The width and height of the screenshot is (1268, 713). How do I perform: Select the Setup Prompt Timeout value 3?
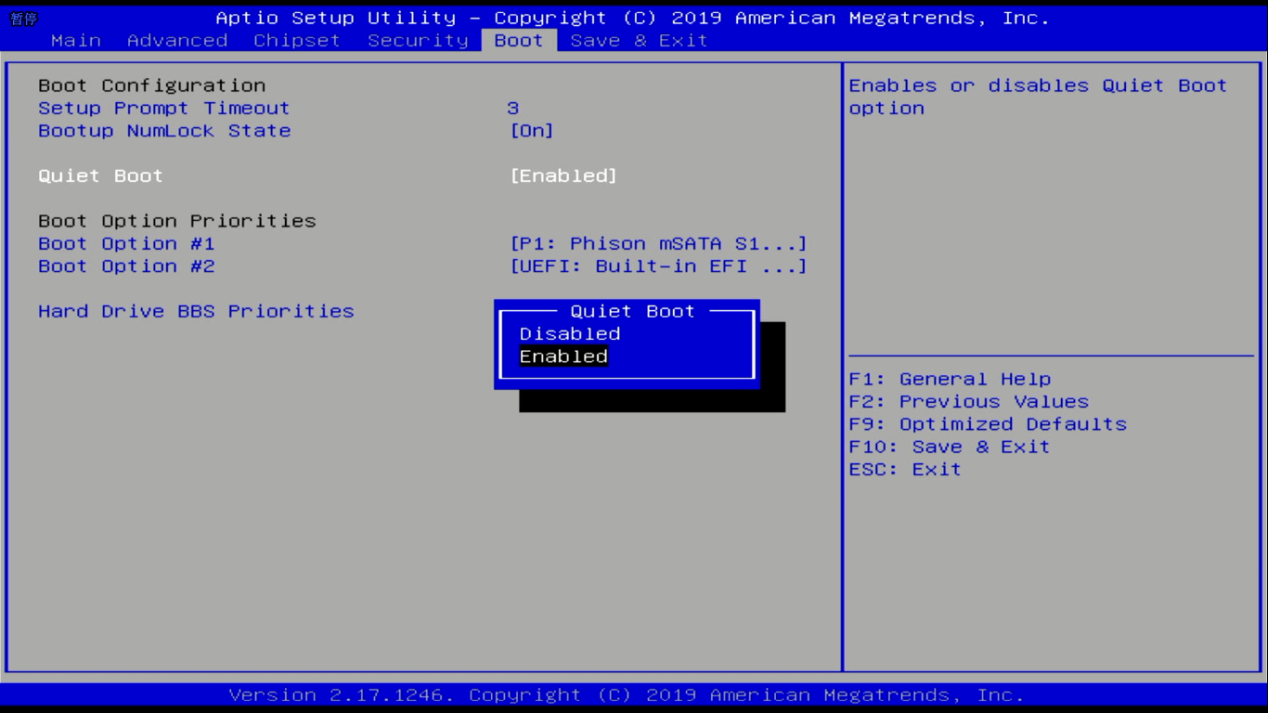point(513,108)
